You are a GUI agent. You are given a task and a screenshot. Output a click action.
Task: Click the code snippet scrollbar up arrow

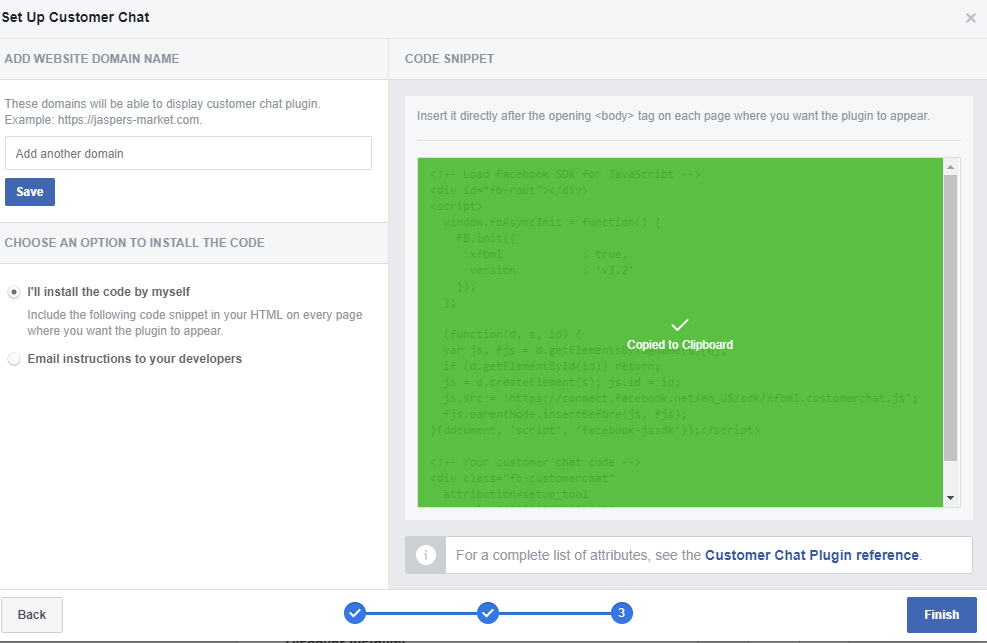pos(951,166)
